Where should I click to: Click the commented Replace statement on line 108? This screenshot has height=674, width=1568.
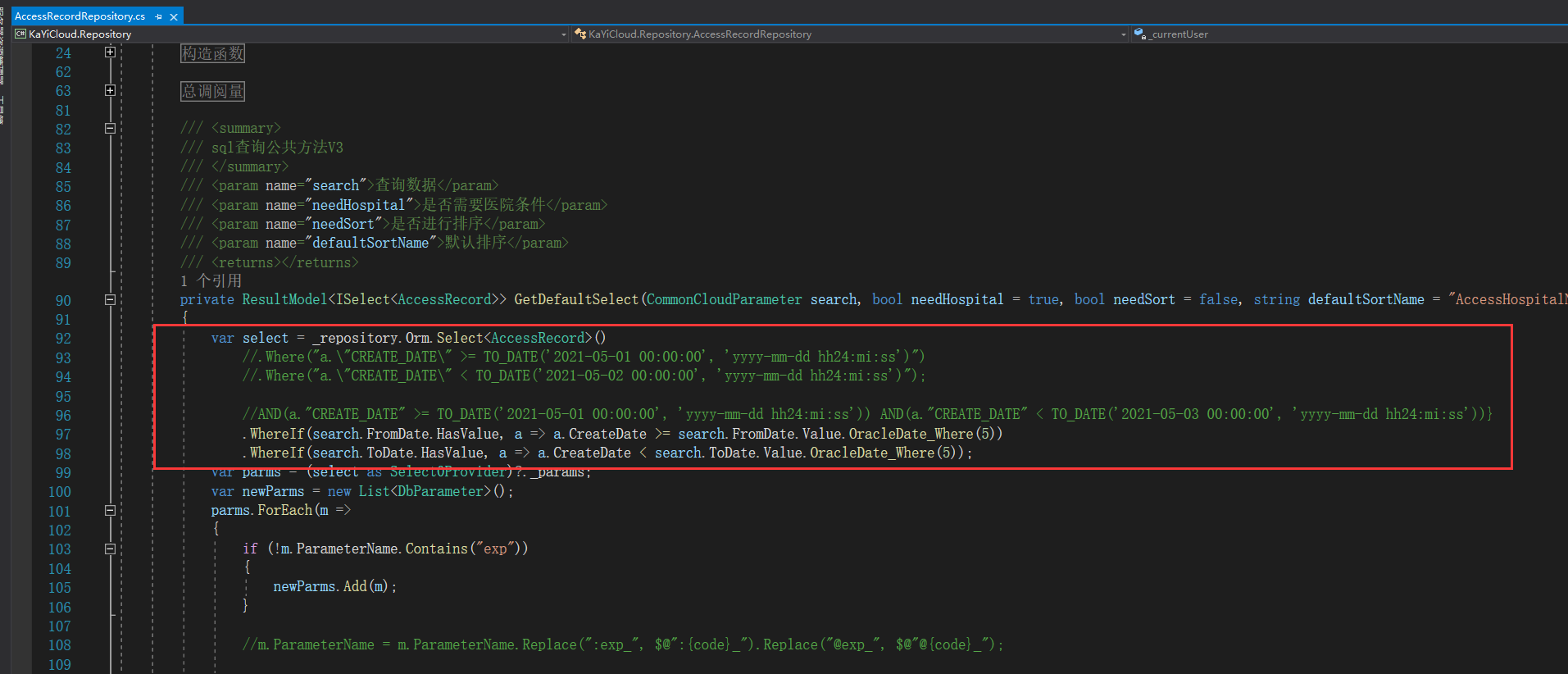click(x=623, y=644)
